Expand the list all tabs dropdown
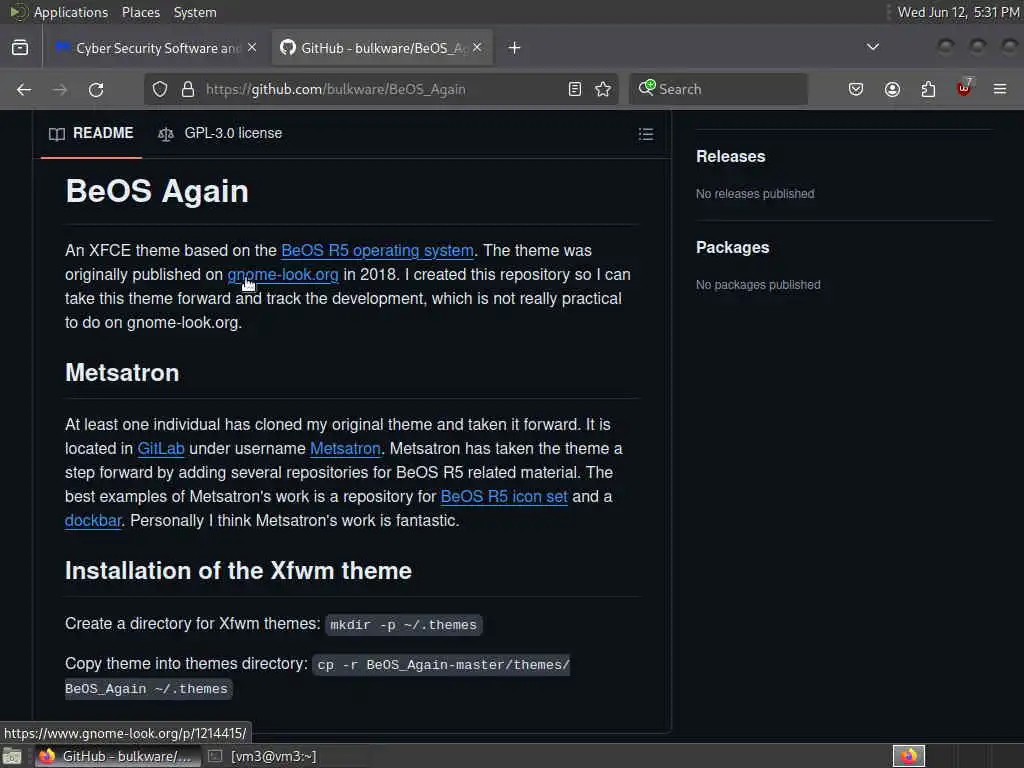Screen dimensions: 1024x768 (872, 47)
